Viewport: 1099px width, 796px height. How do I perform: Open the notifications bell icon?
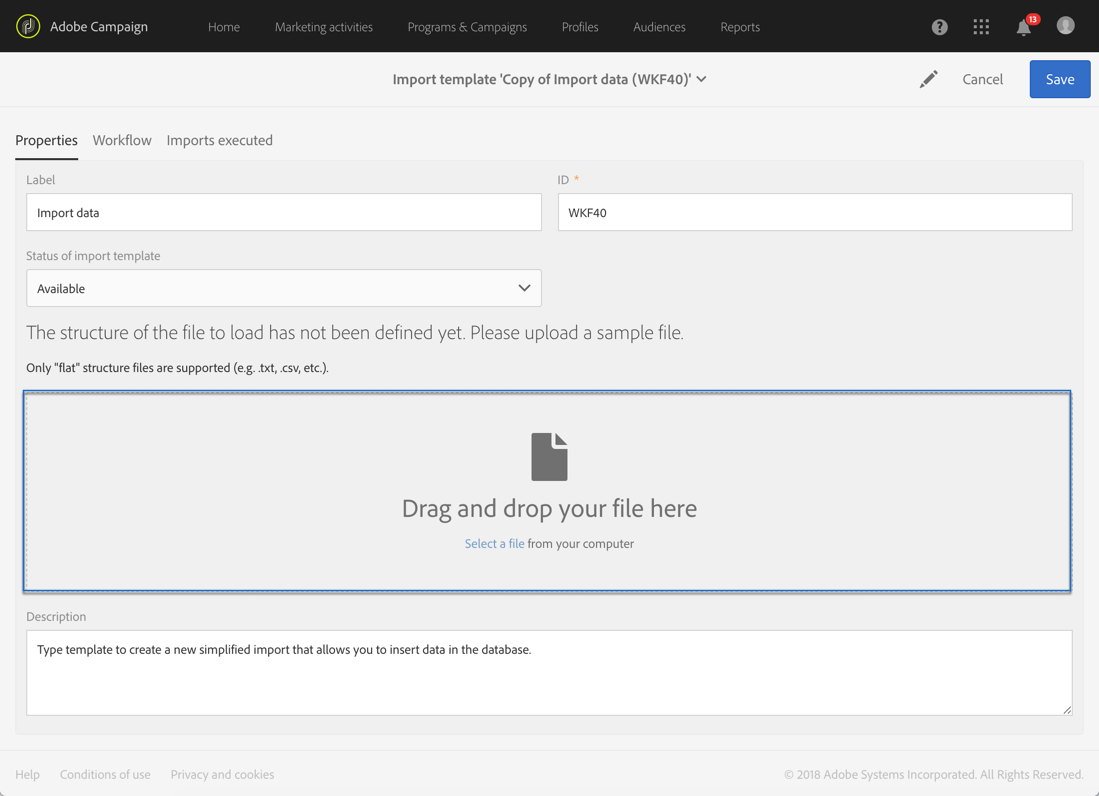pos(1023,28)
